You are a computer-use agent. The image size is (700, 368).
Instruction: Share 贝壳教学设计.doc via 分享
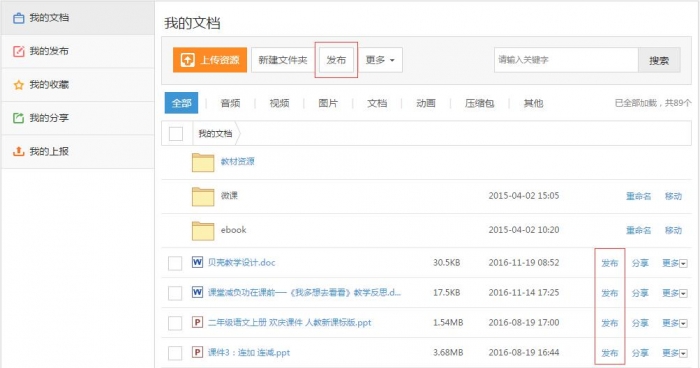click(640, 263)
